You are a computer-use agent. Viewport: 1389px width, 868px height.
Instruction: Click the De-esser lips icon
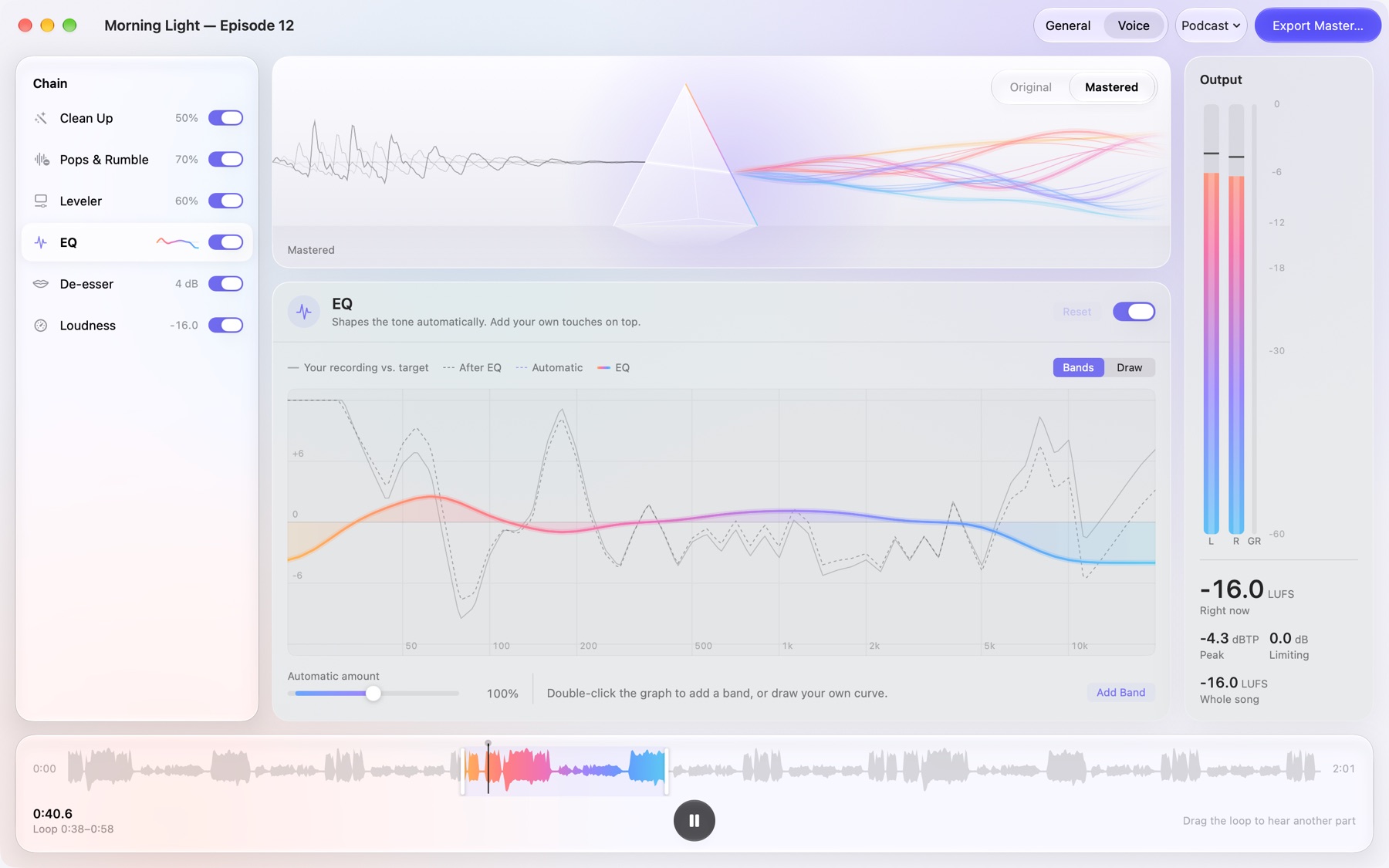point(41,284)
